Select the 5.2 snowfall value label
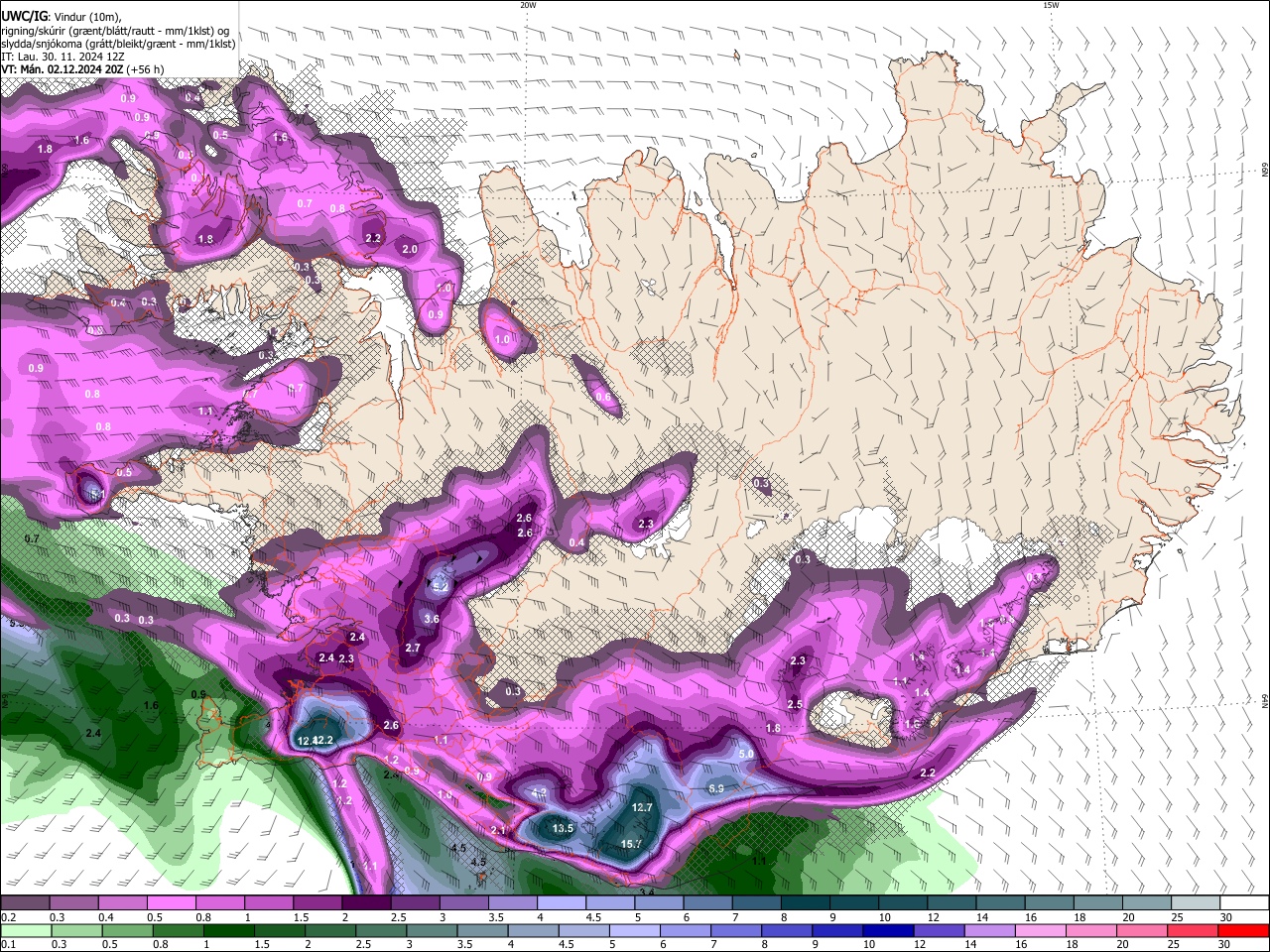Screen dimensions: 1270x952 [x=441, y=586]
